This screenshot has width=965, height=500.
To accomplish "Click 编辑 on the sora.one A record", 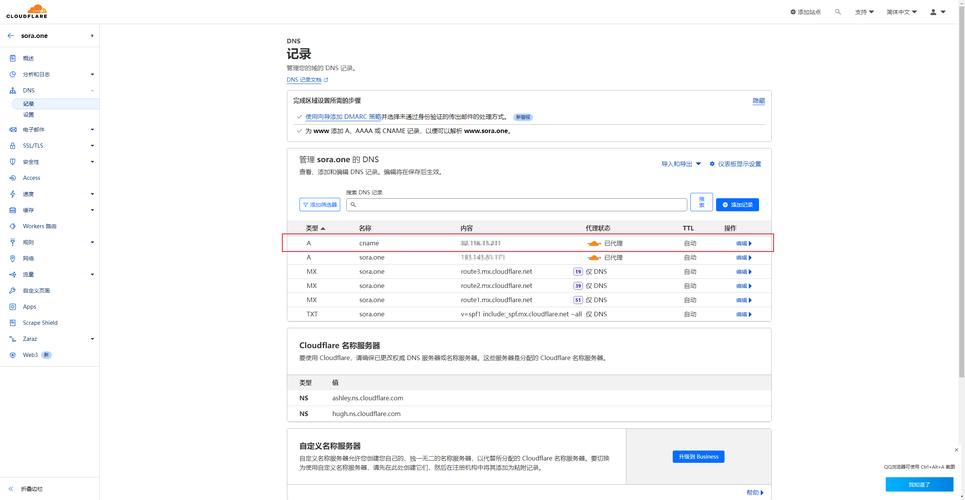I will coord(743,257).
